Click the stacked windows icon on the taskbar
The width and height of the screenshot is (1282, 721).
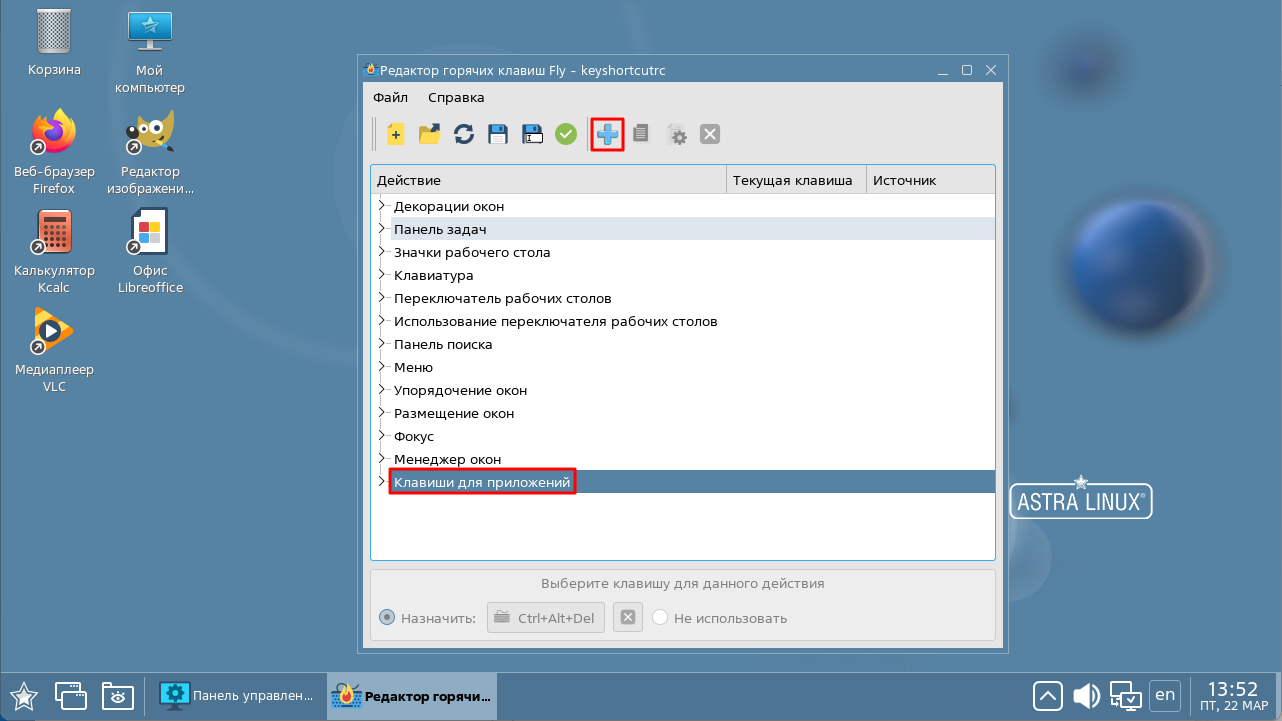coord(70,695)
